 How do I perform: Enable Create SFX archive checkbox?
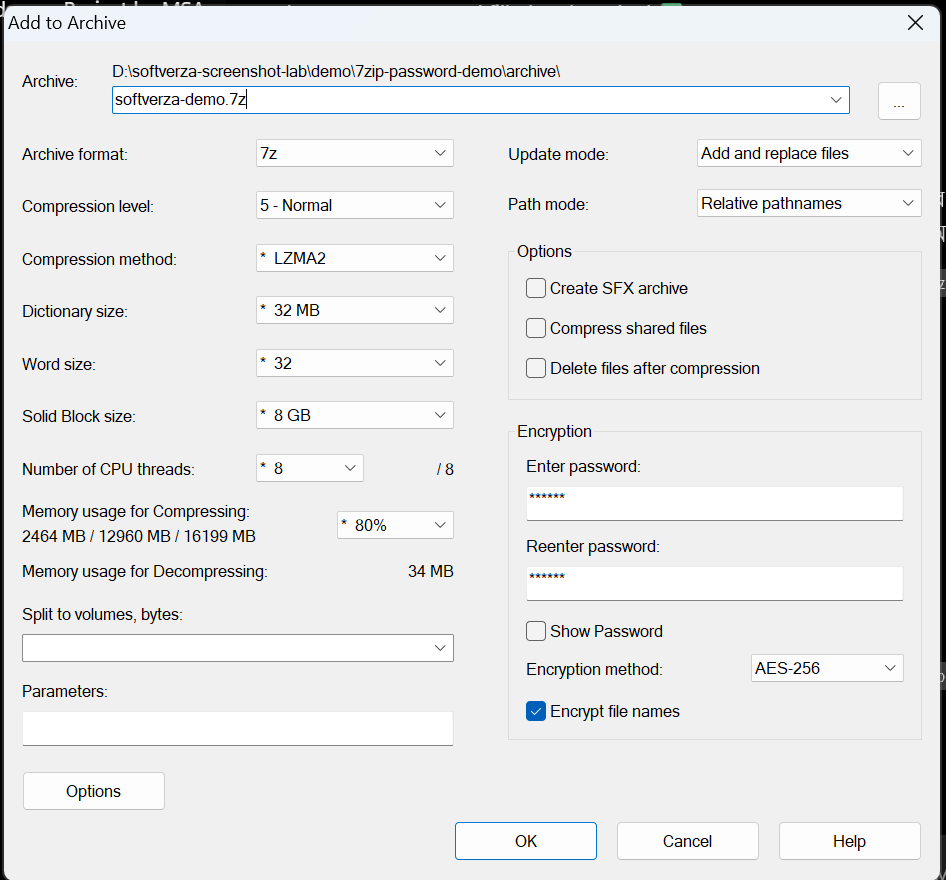tap(536, 288)
